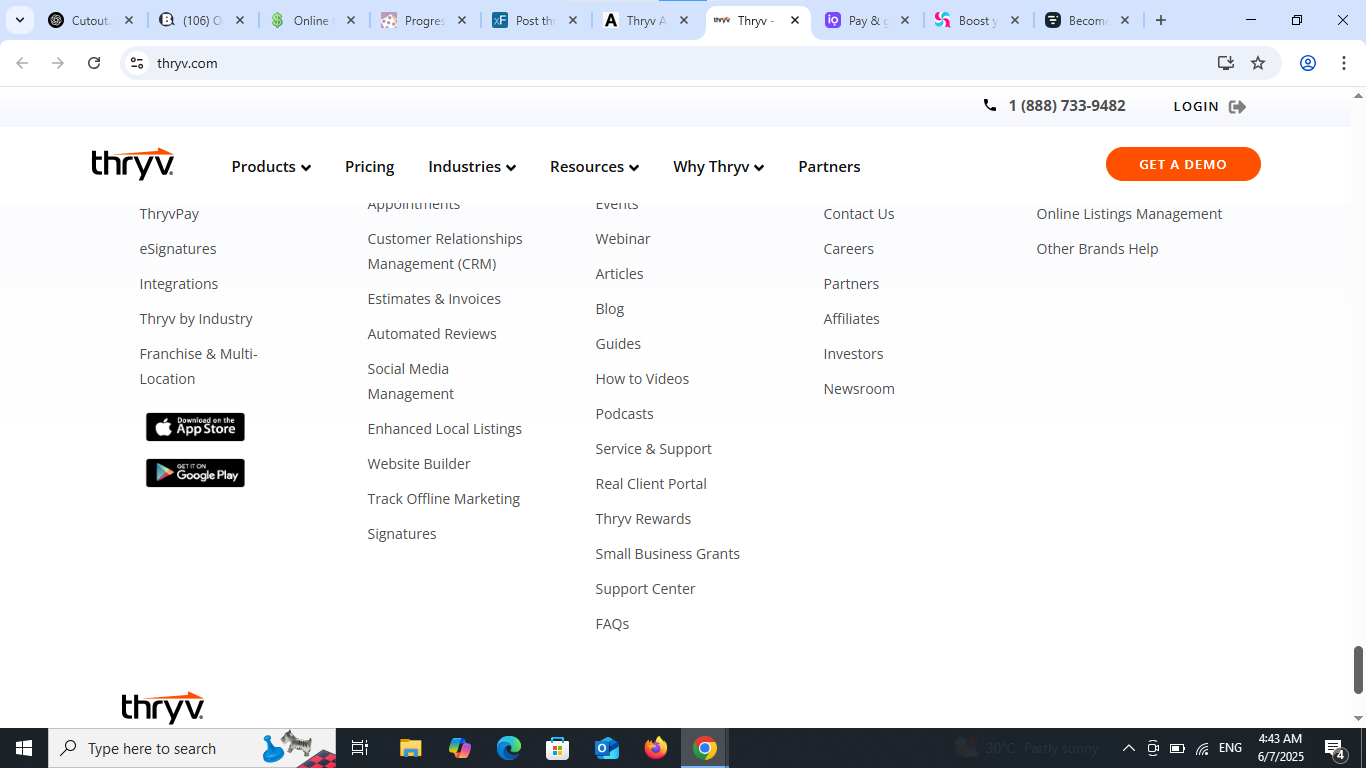This screenshot has height=768, width=1366.
Task: Open Contact Us link
Action: point(859,214)
